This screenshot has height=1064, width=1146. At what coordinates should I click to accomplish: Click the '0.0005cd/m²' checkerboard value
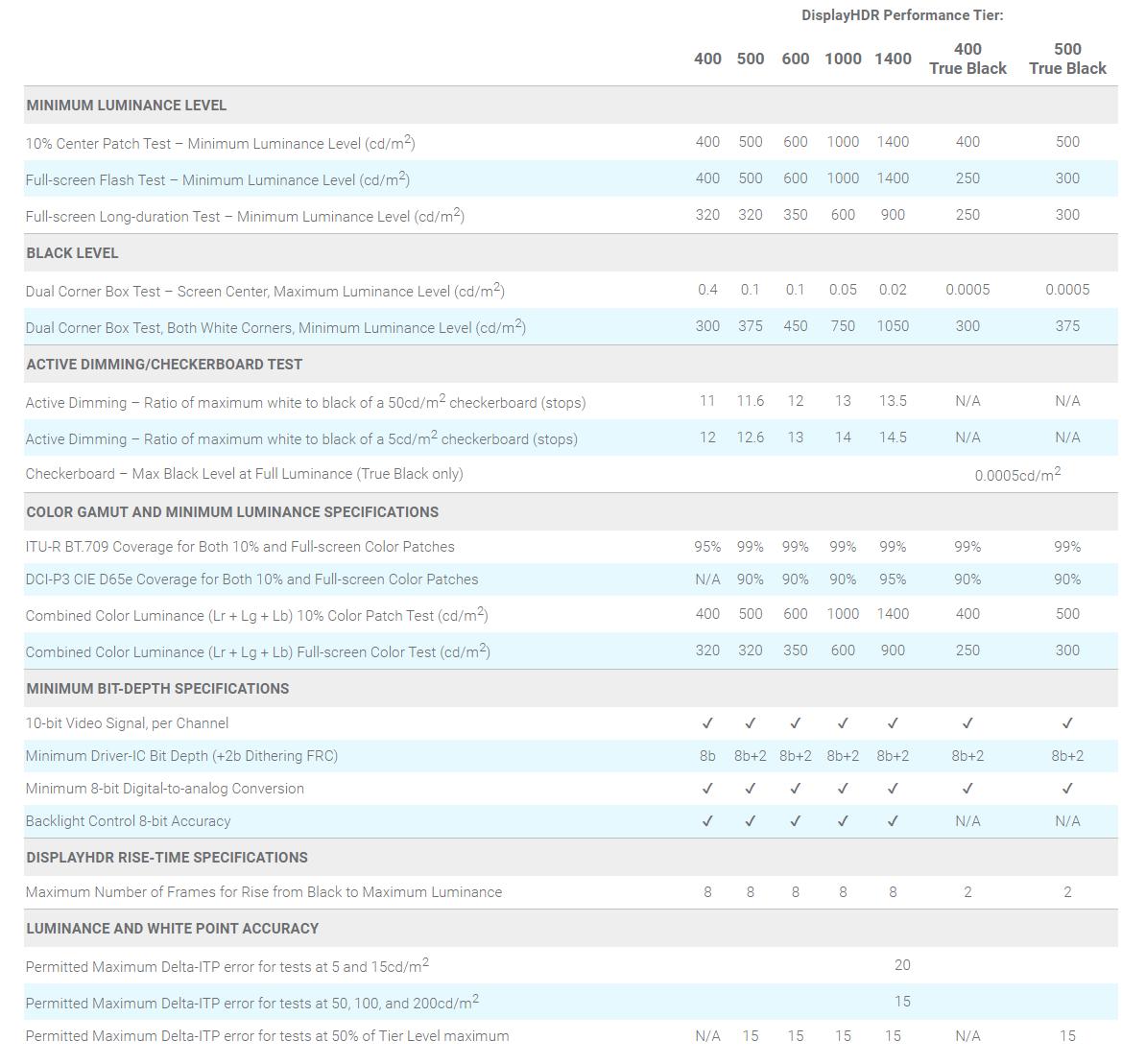point(1017,474)
